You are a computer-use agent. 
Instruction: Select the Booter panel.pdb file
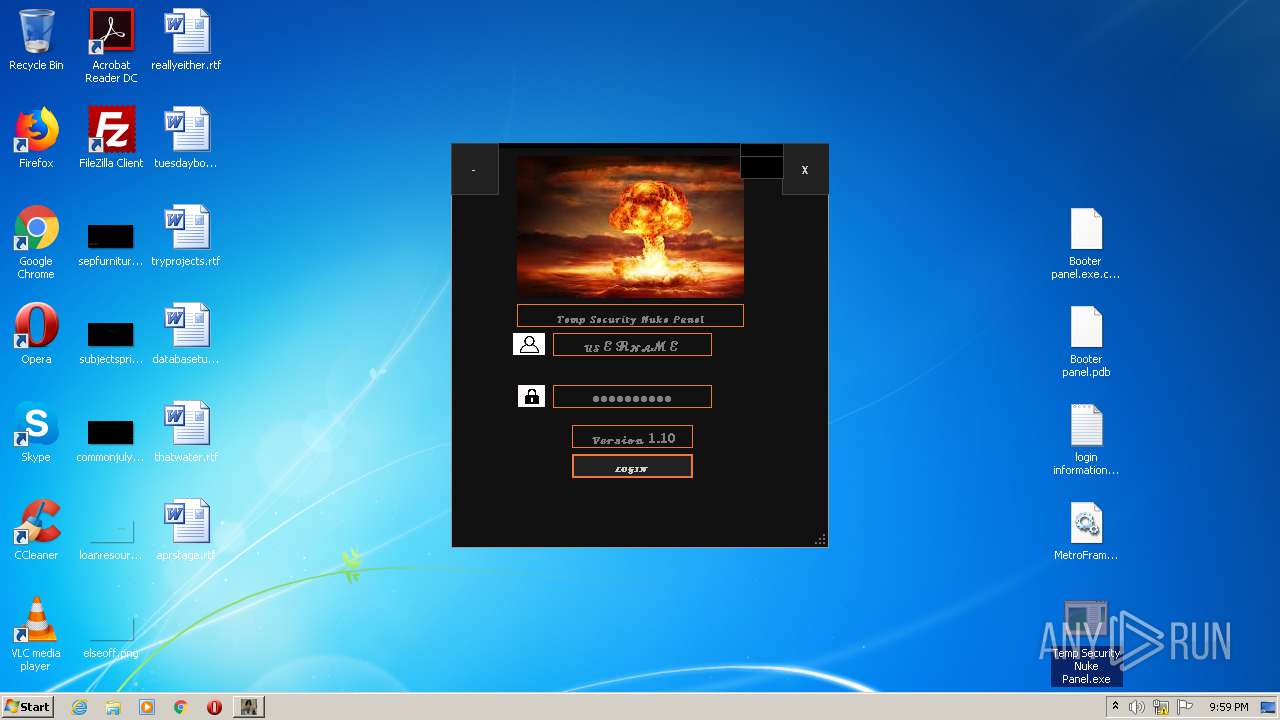click(x=1086, y=341)
